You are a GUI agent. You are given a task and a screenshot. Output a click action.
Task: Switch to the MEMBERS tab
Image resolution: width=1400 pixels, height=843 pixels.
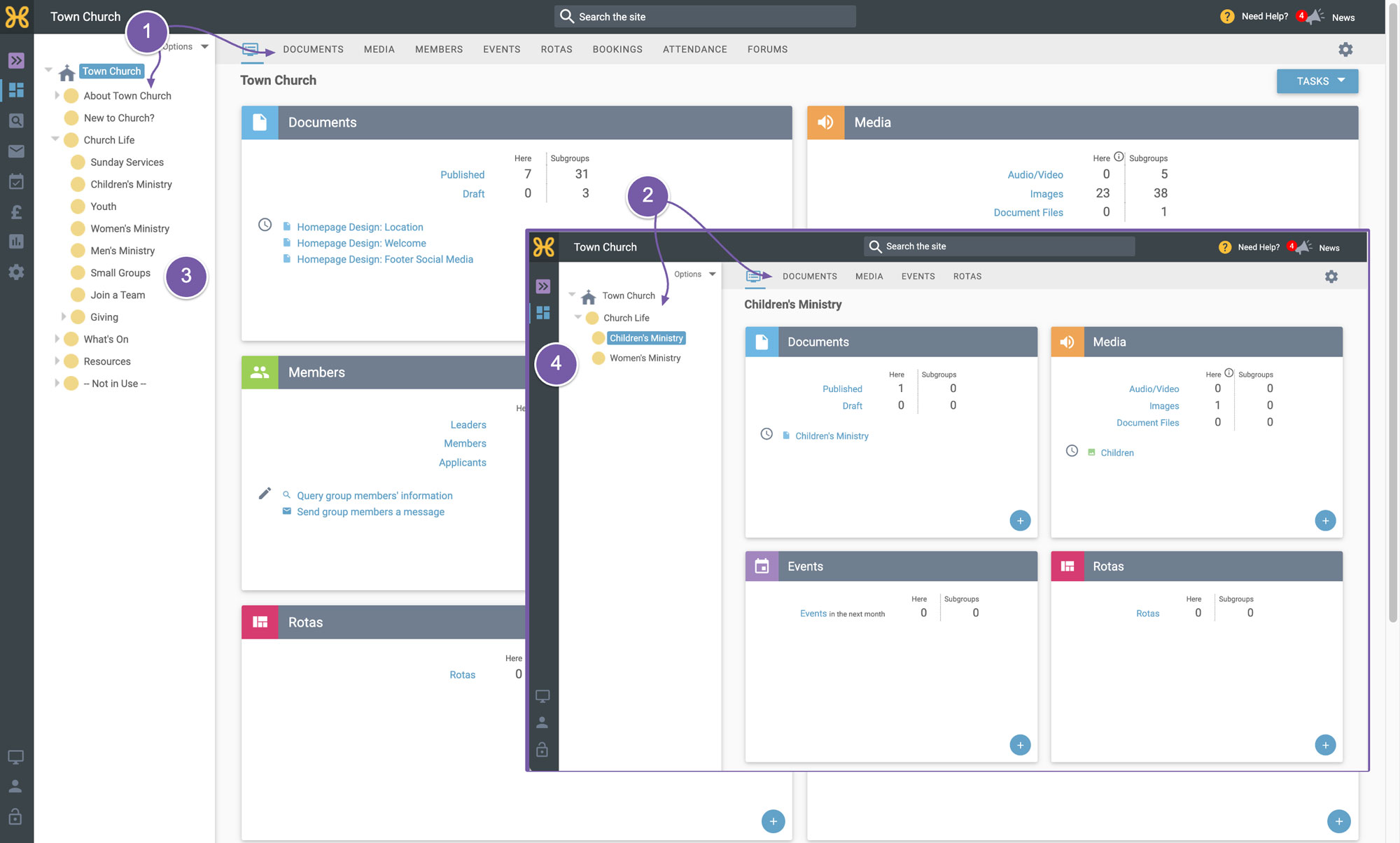(439, 49)
